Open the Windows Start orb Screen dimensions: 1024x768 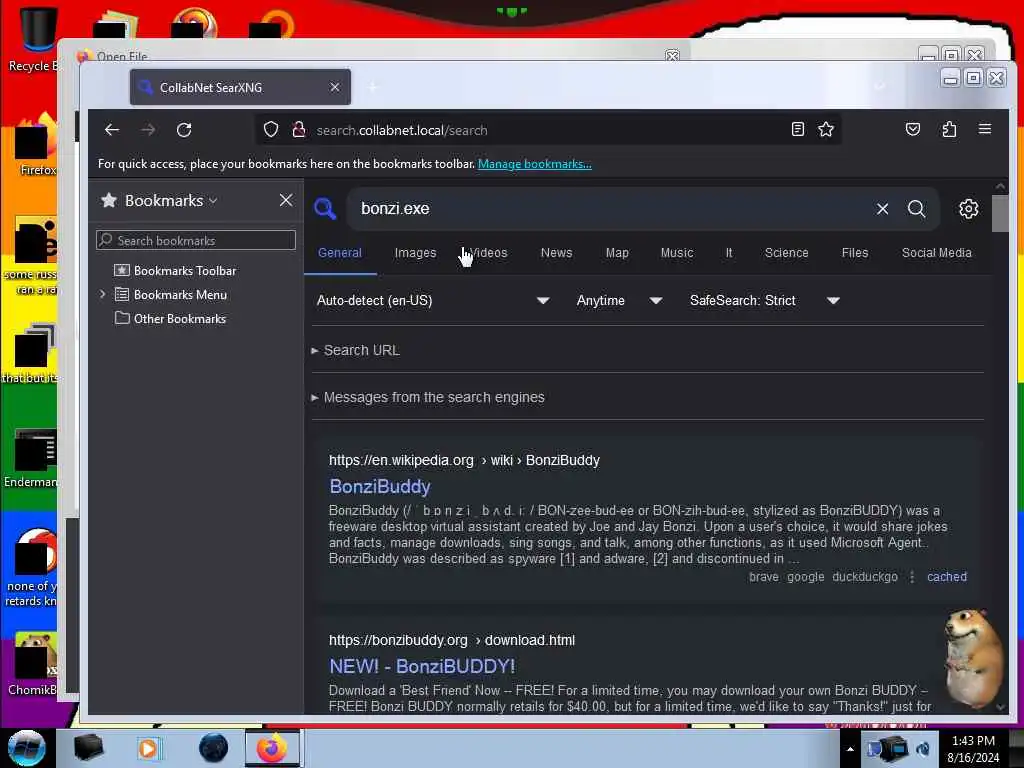coord(26,748)
